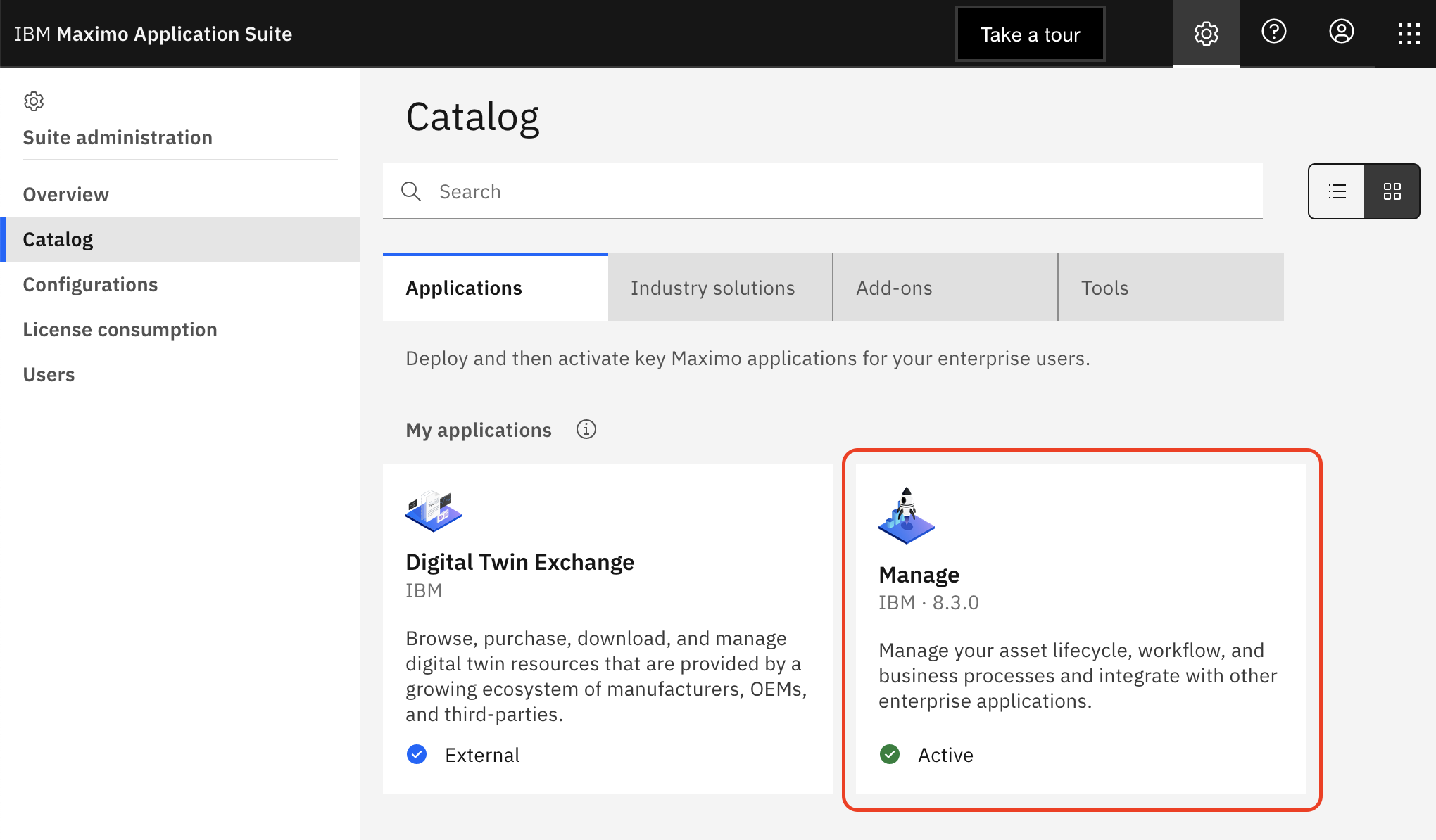Switch to list view layout
1436x840 pixels.
(1337, 191)
